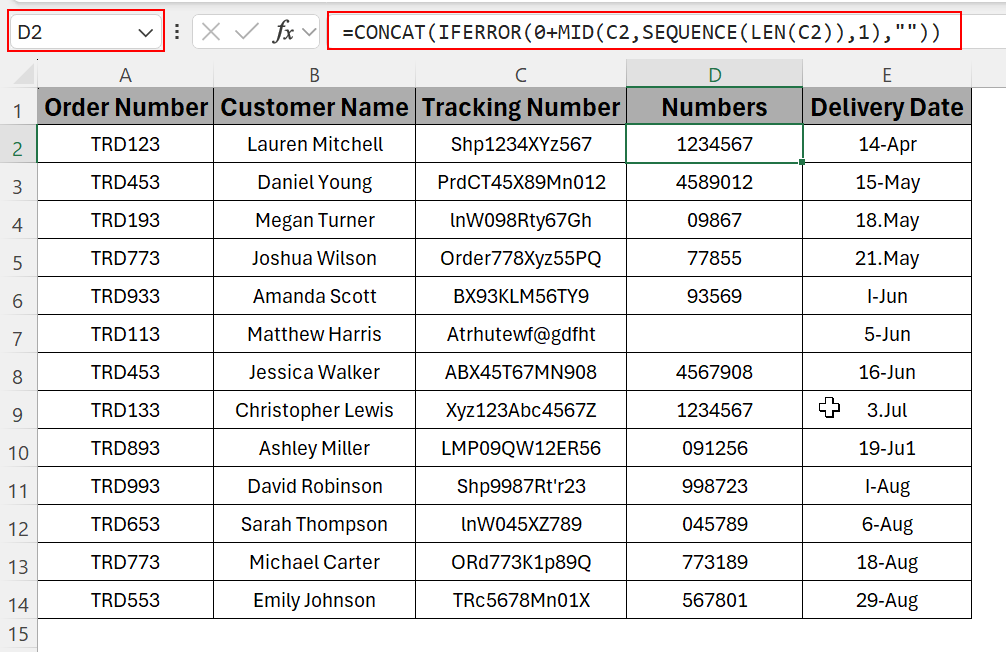This screenshot has width=1006, height=652.
Task: Select the 29-Aug delivery date cell
Action: click(886, 601)
